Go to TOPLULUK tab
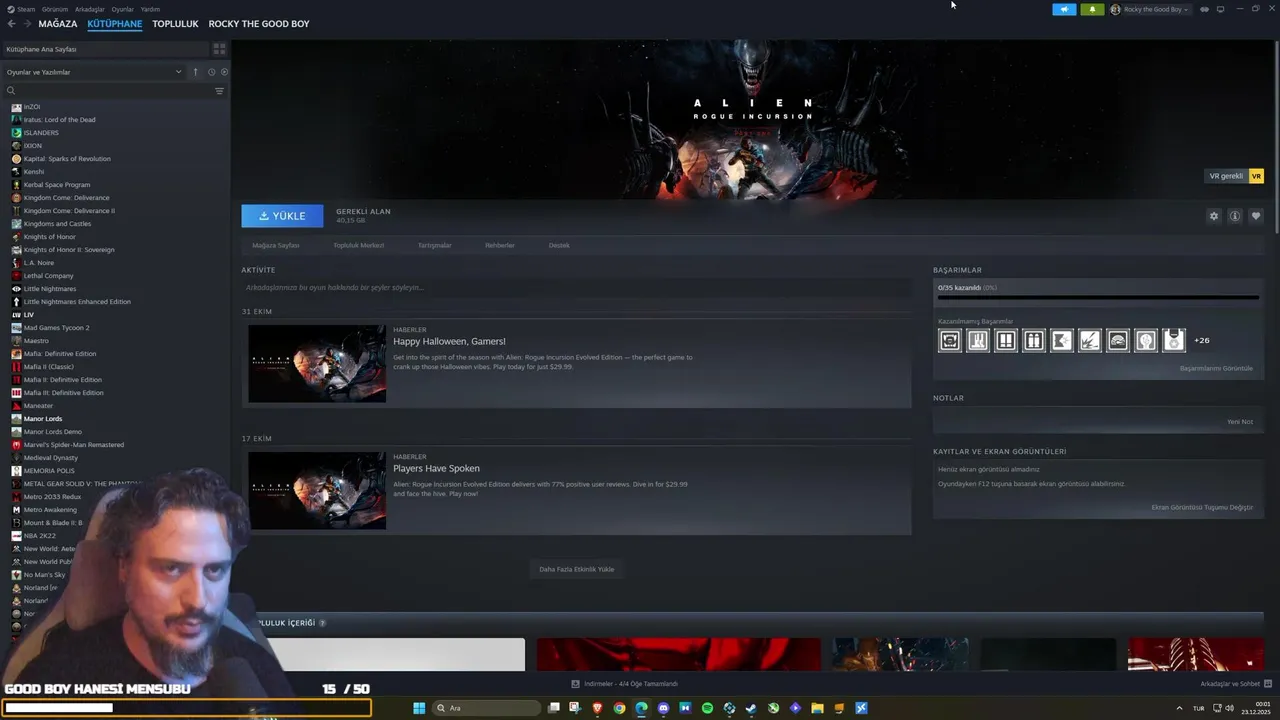1280x720 pixels. [175, 24]
